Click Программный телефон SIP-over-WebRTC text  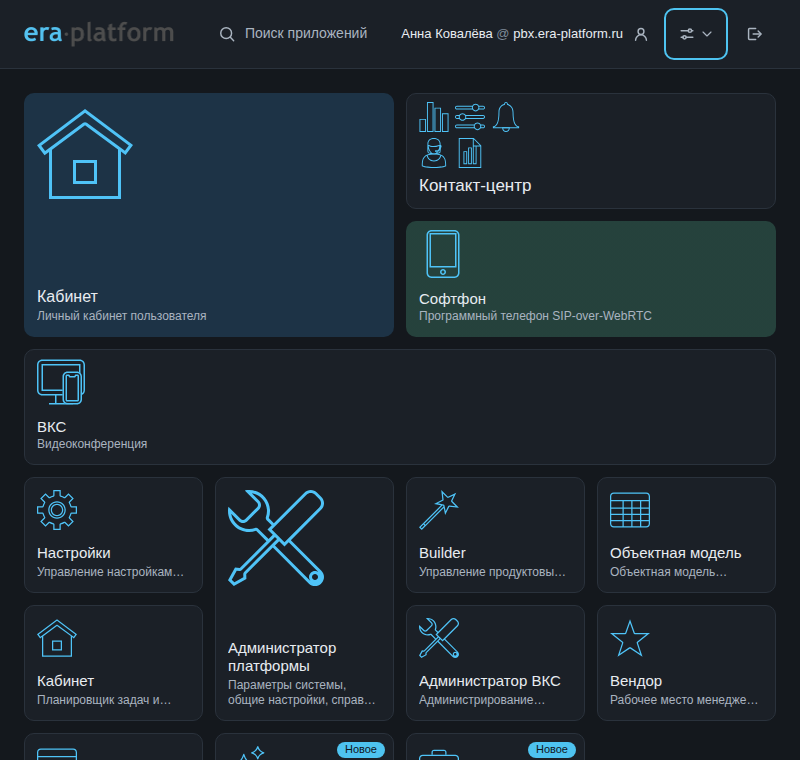point(535,316)
